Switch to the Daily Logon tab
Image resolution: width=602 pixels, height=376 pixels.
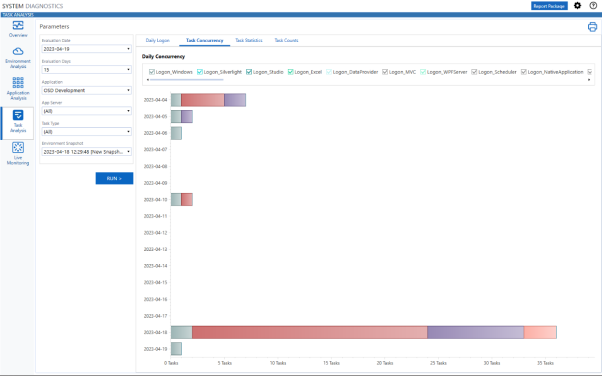(157, 40)
